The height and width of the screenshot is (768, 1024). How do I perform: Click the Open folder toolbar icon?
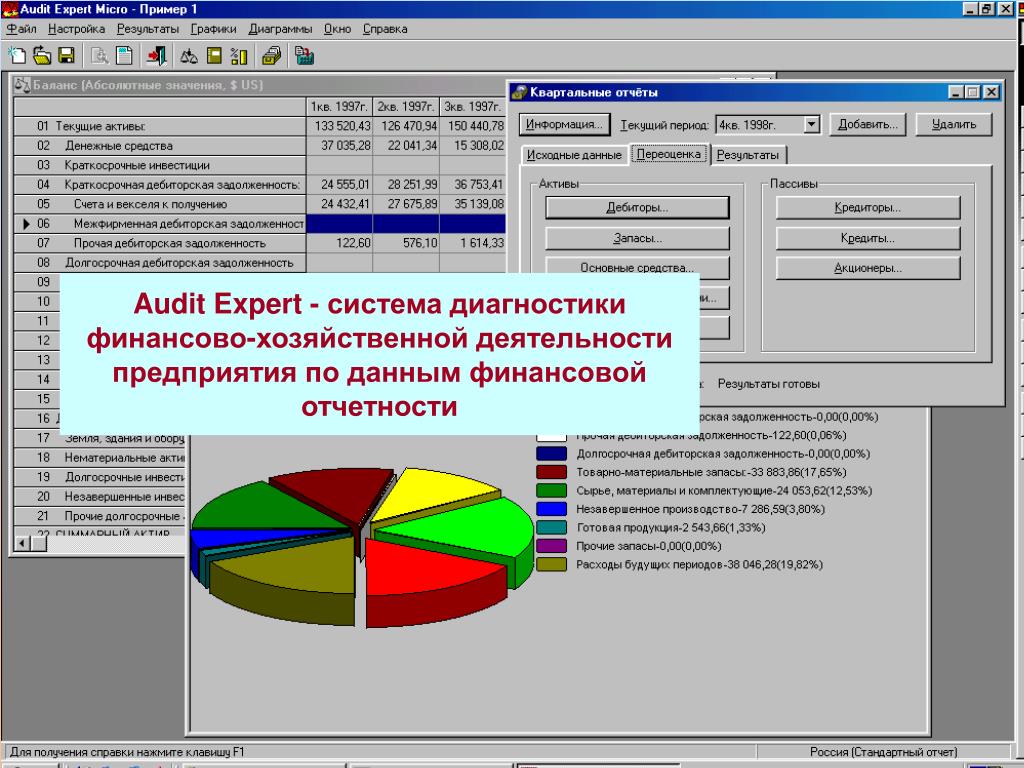pyautogui.click(x=42, y=56)
